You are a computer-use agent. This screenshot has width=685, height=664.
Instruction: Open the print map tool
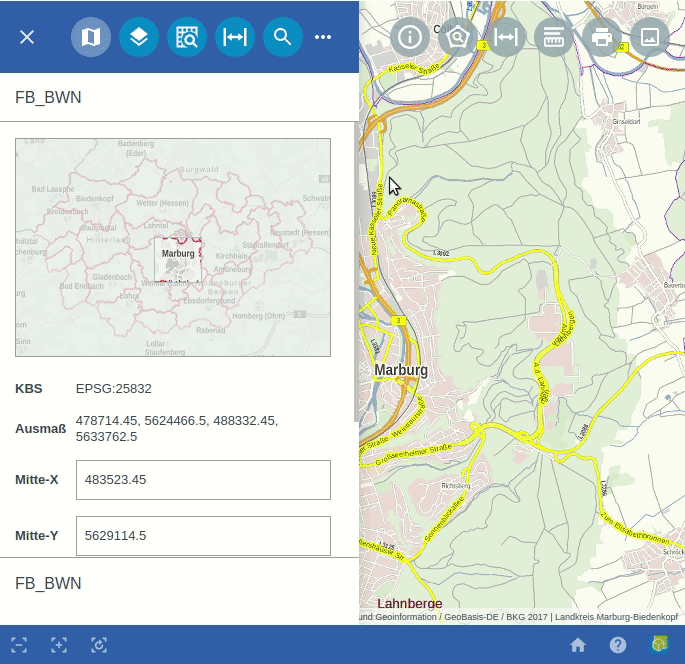pyautogui.click(x=602, y=37)
